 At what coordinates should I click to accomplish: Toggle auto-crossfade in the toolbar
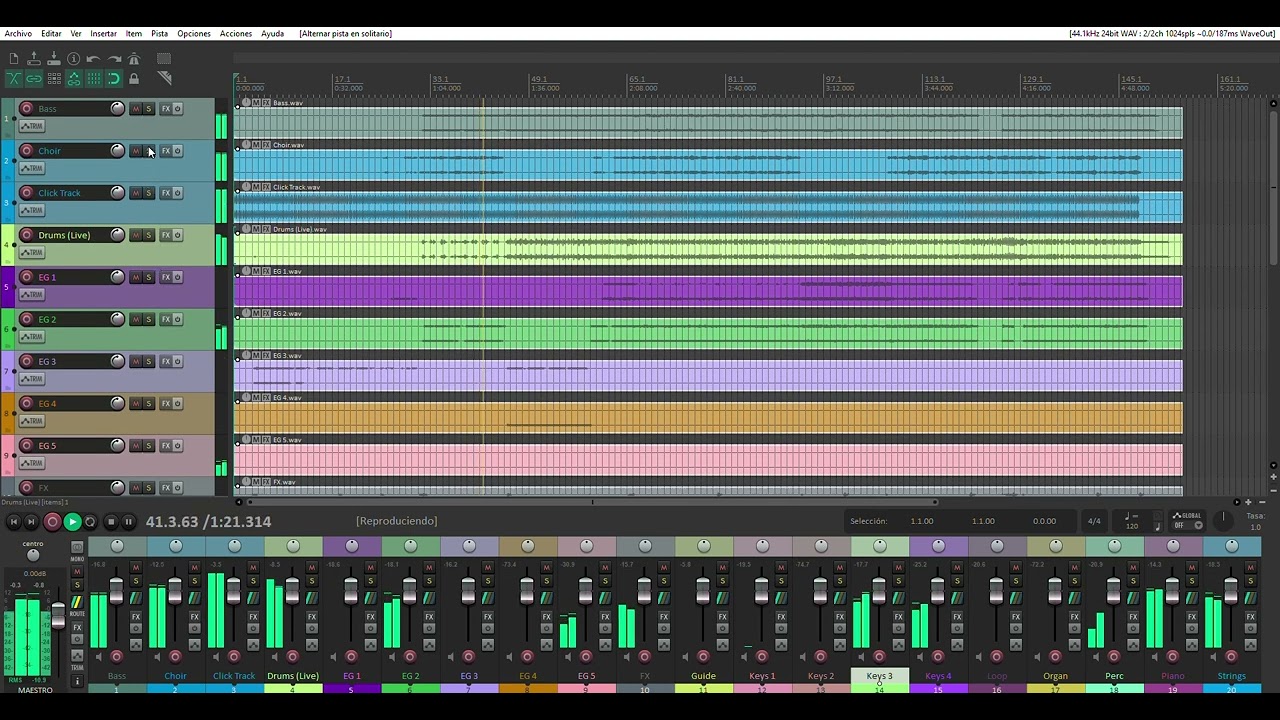tap(14, 79)
